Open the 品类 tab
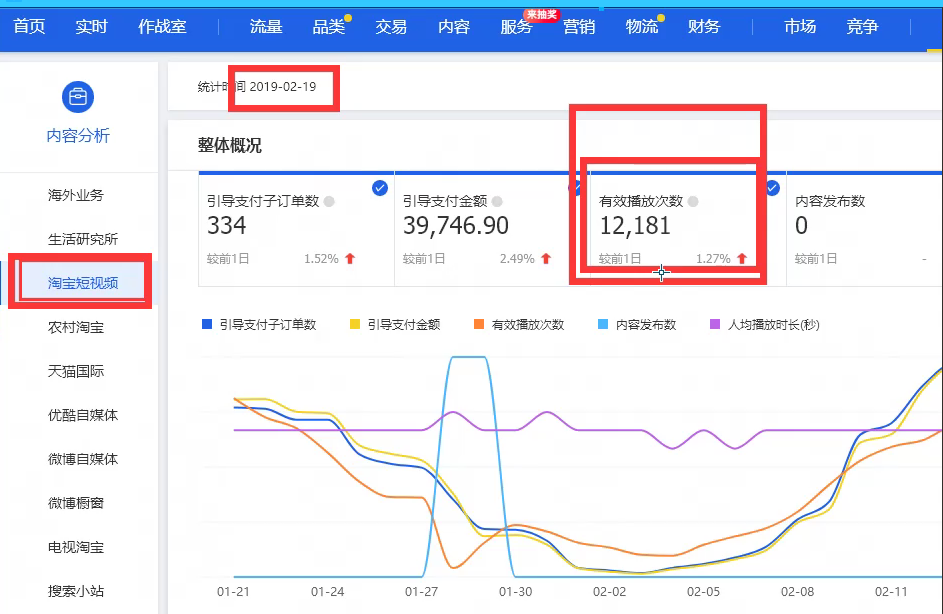The width and height of the screenshot is (943, 614). click(x=328, y=26)
